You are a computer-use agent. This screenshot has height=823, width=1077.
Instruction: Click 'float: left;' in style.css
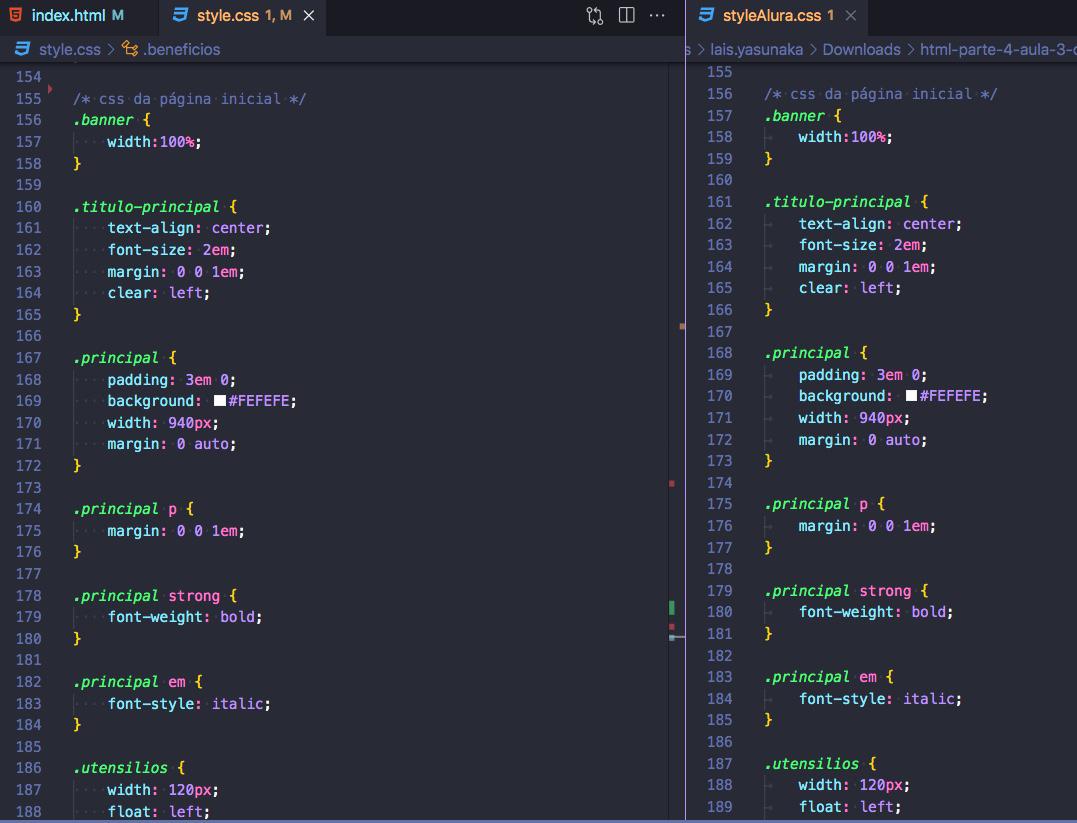pyautogui.click(x=159, y=811)
